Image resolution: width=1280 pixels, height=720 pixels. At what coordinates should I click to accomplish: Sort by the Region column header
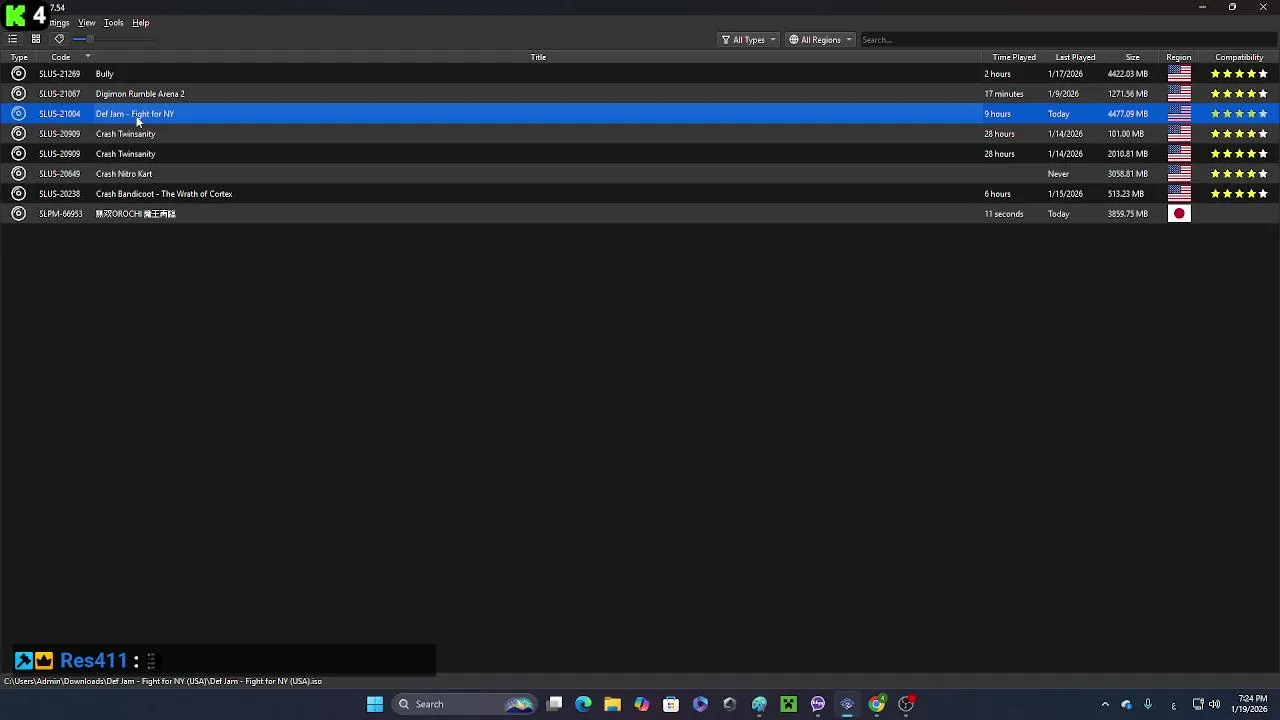[x=1178, y=57]
